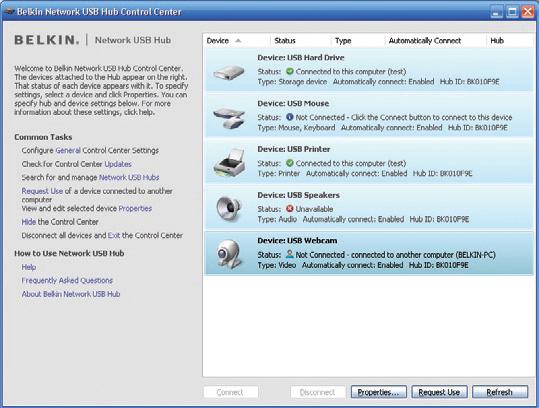Image resolution: width=539 pixels, height=408 pixels.
Task: Click 'Type: Mouse, Keyboard' text
Action: 296,128
